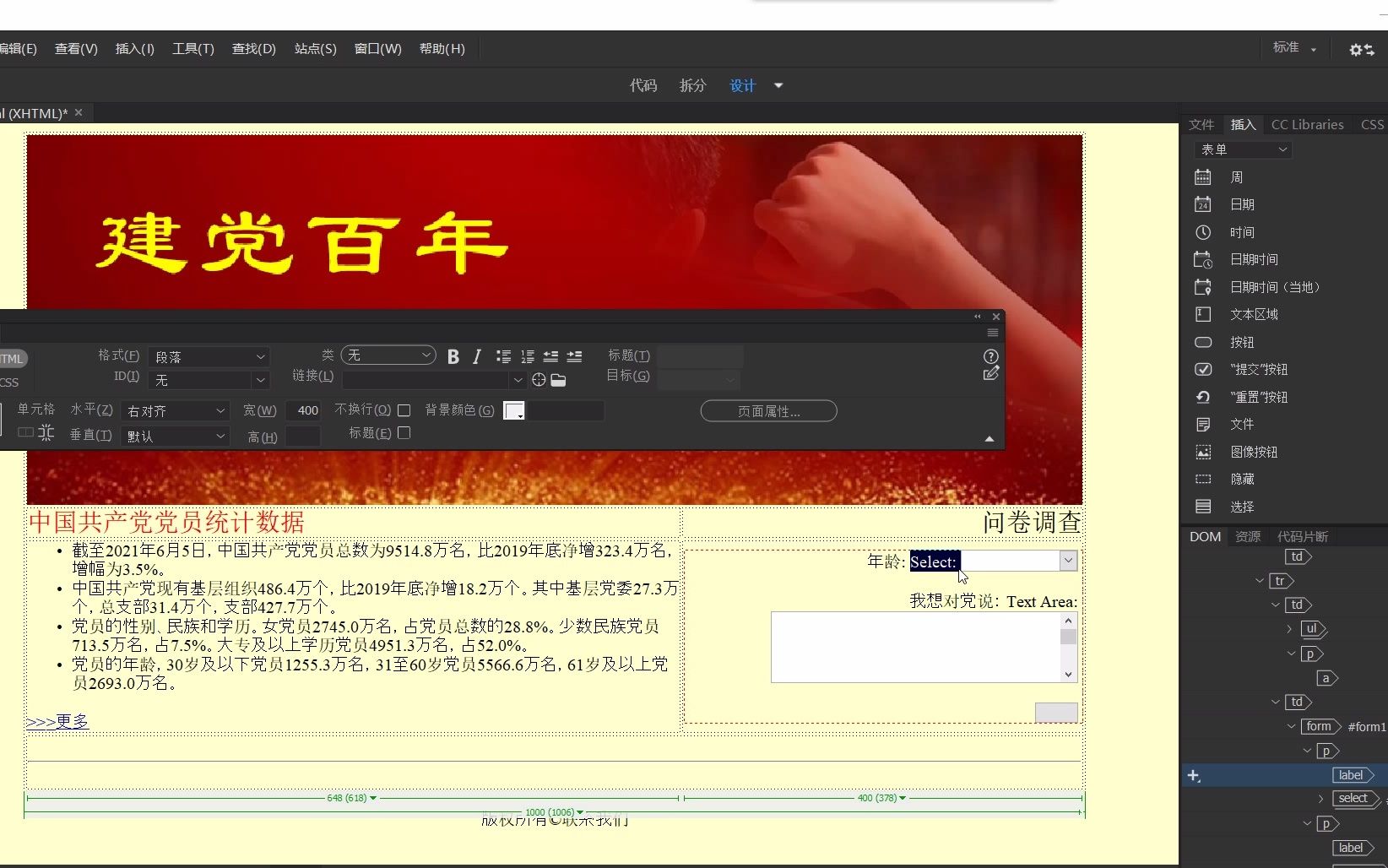Open the 垂直 vertical alignment dropdown

tap(175, 436)
